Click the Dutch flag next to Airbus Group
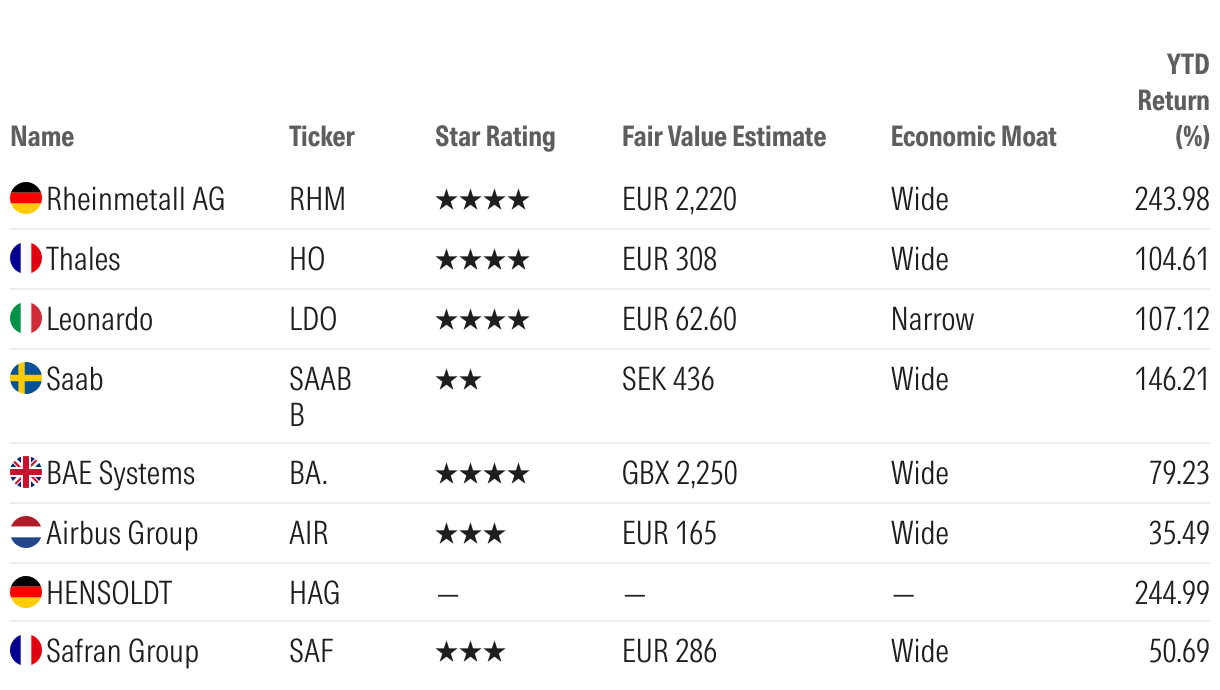This screenshot has height=690, width=1220. tap(26, 533)
